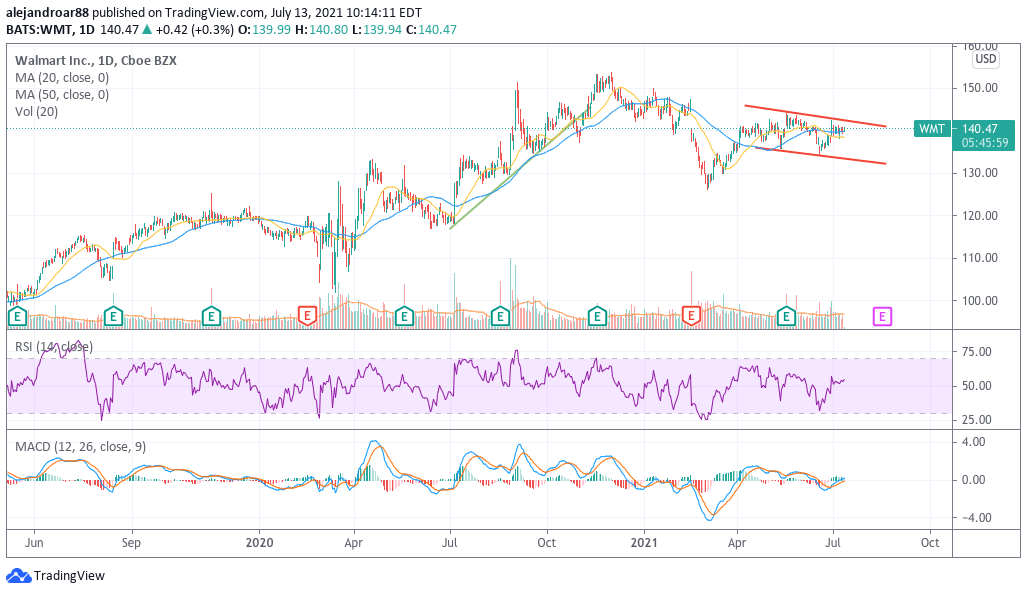Viewport: 1027px width, 594px height.
Task: Click the alejandroar88 author name
Action: (x=48, y=12)
